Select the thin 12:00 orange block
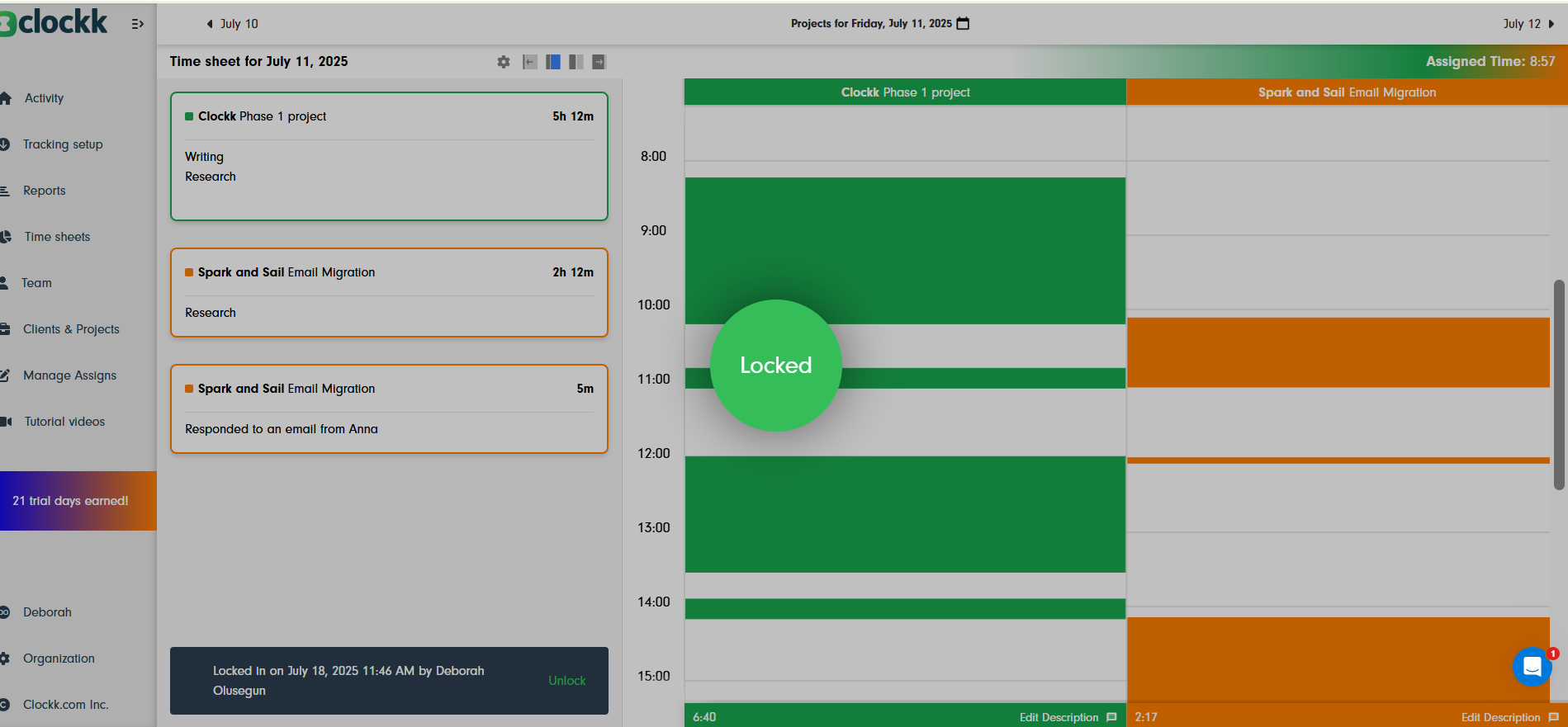Image resolution: width=1568 pixels, height=727 pixels. (1338, 460)
